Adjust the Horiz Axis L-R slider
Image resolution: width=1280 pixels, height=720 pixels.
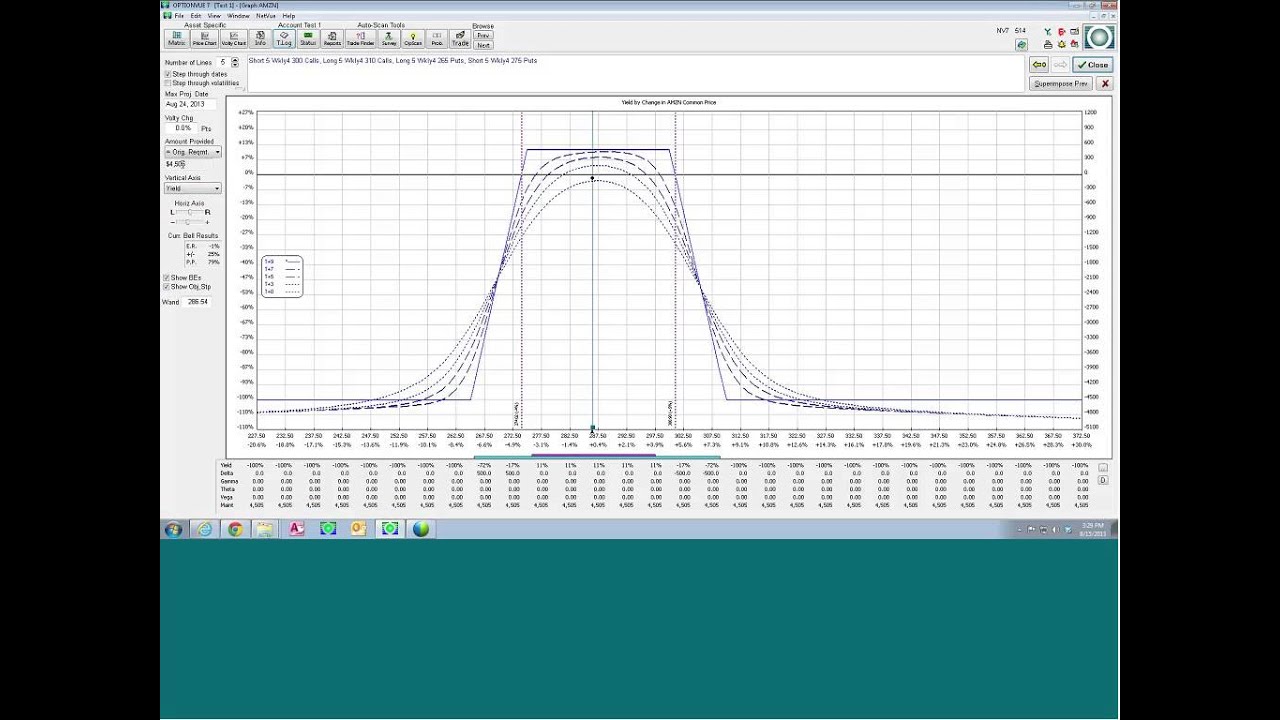(189, 212)
